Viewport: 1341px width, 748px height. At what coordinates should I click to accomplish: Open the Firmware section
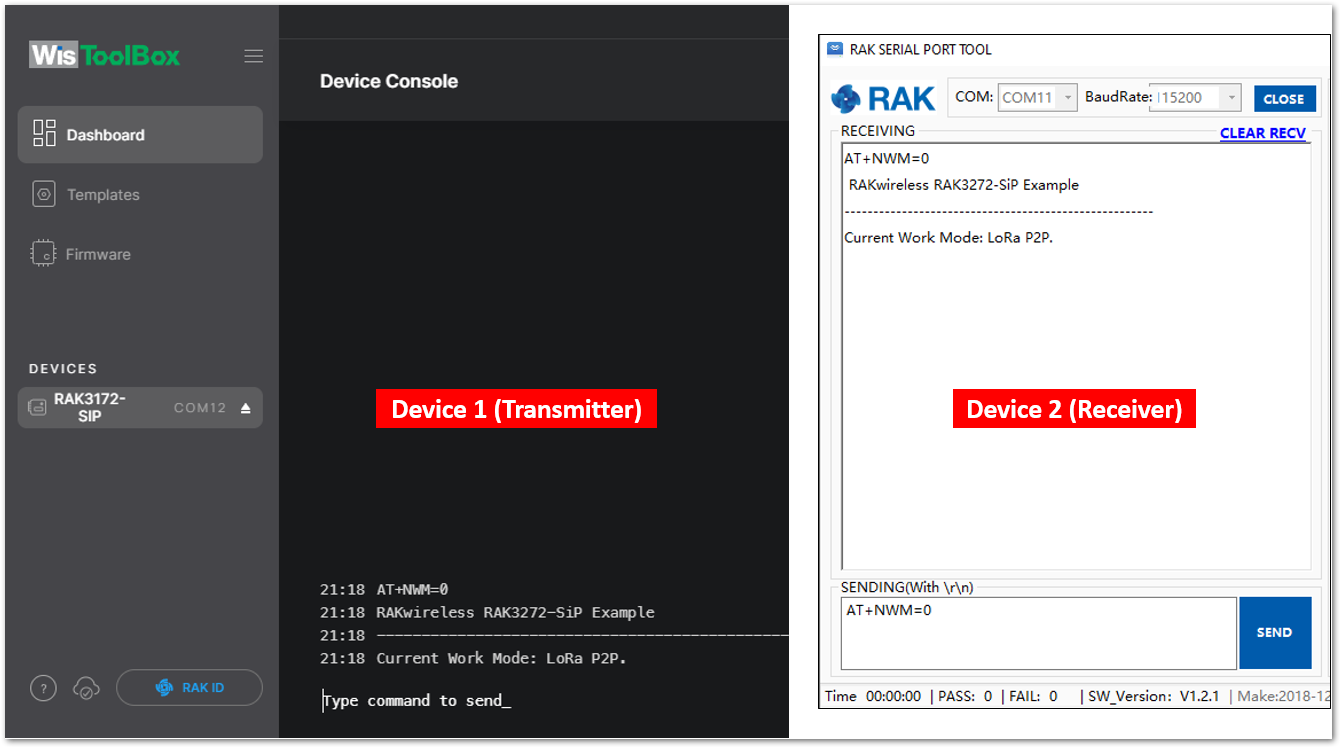pyautogui.click(x=98, y=254)
